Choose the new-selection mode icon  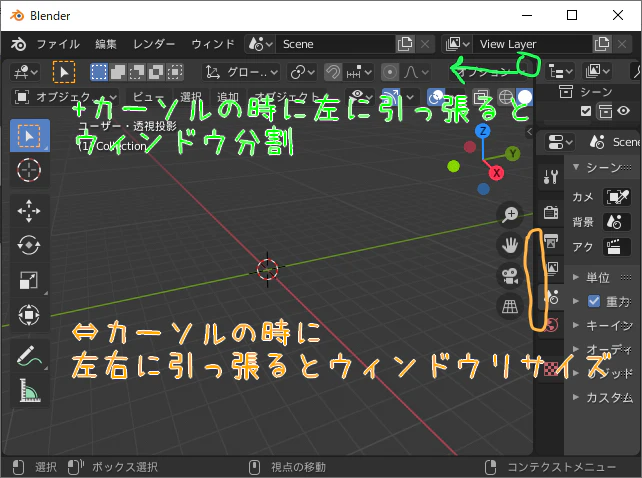(x=99, y=72)
